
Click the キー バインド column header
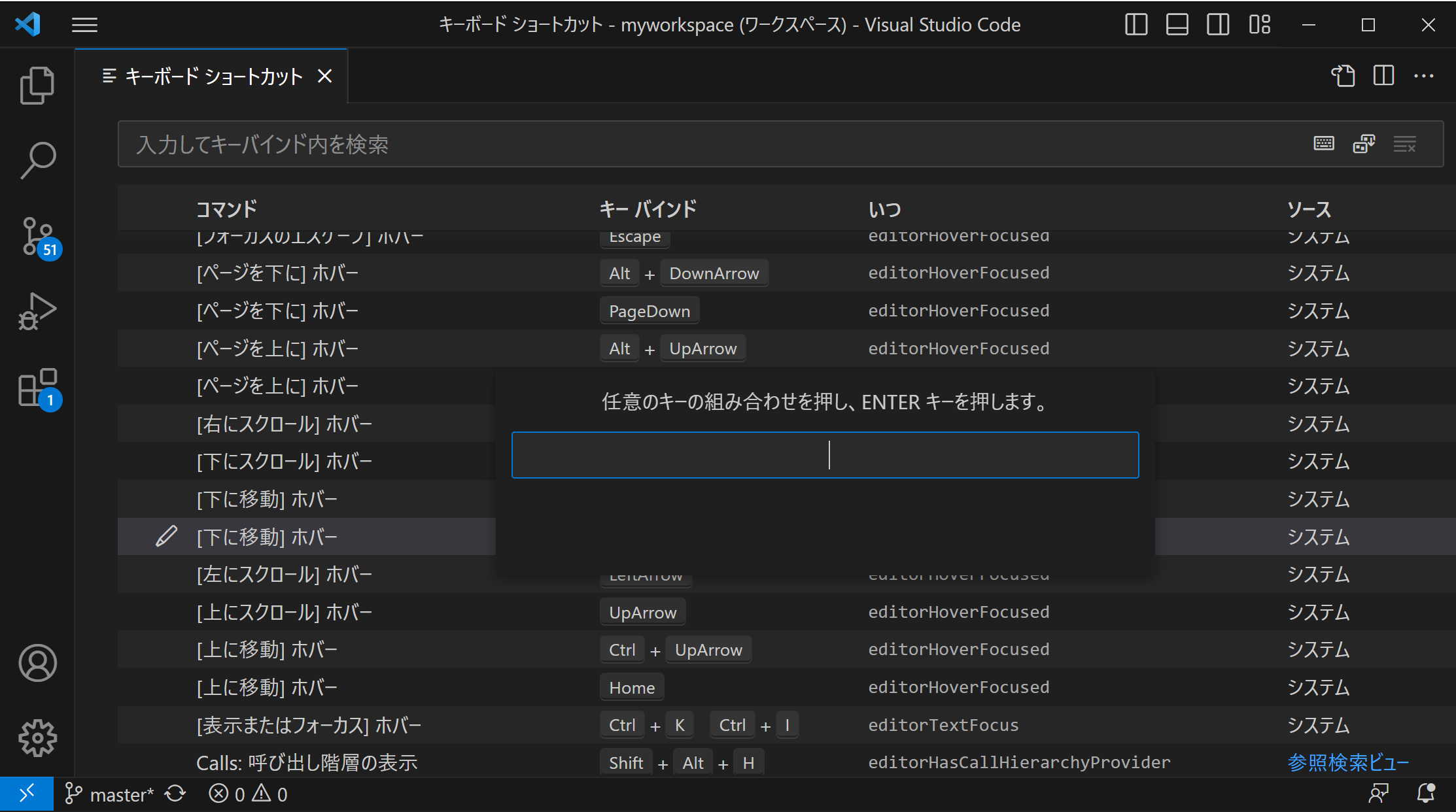pyautogui.click(x=648, y=209)
